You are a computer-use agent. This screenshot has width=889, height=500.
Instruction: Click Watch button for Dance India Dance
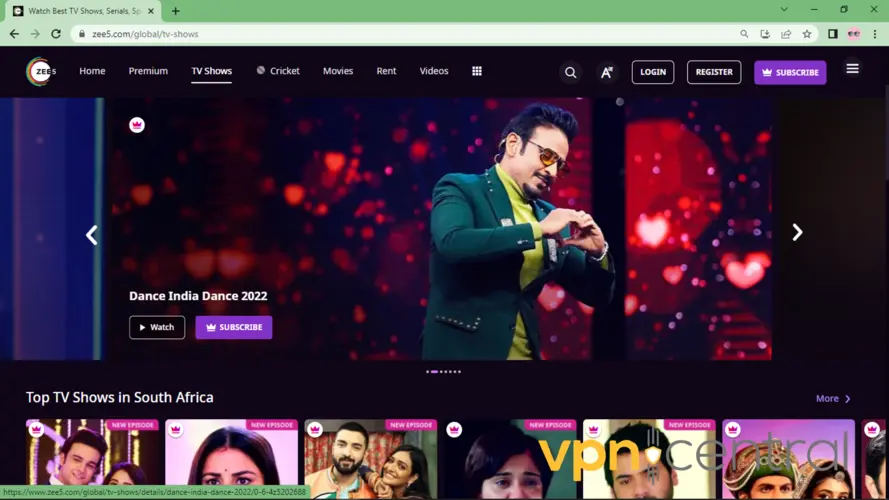pos(157,327)
